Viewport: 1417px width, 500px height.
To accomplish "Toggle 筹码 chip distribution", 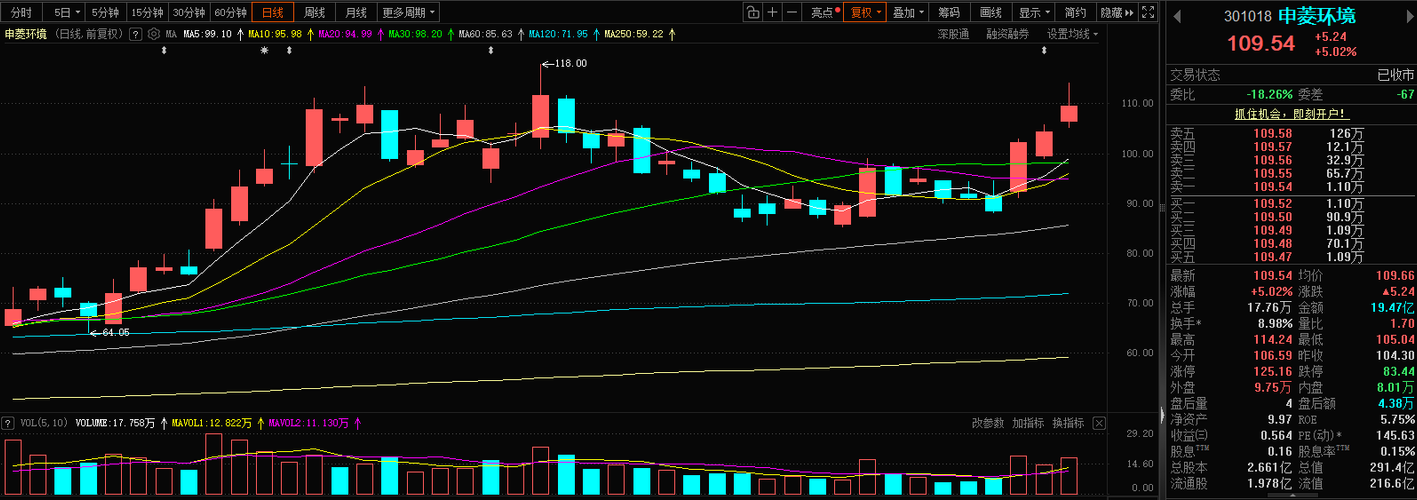I will 949,13.
